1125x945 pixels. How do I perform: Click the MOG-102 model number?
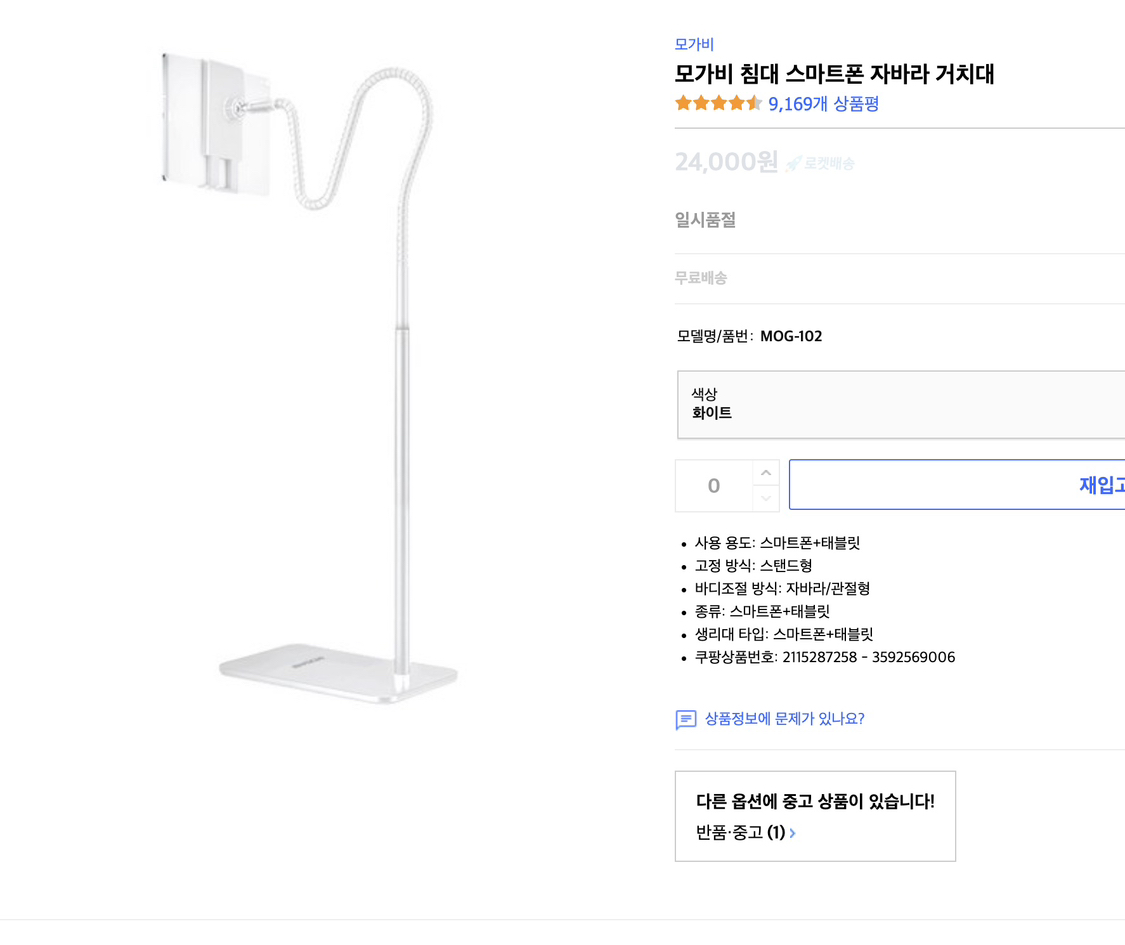[x=791, y=336]
